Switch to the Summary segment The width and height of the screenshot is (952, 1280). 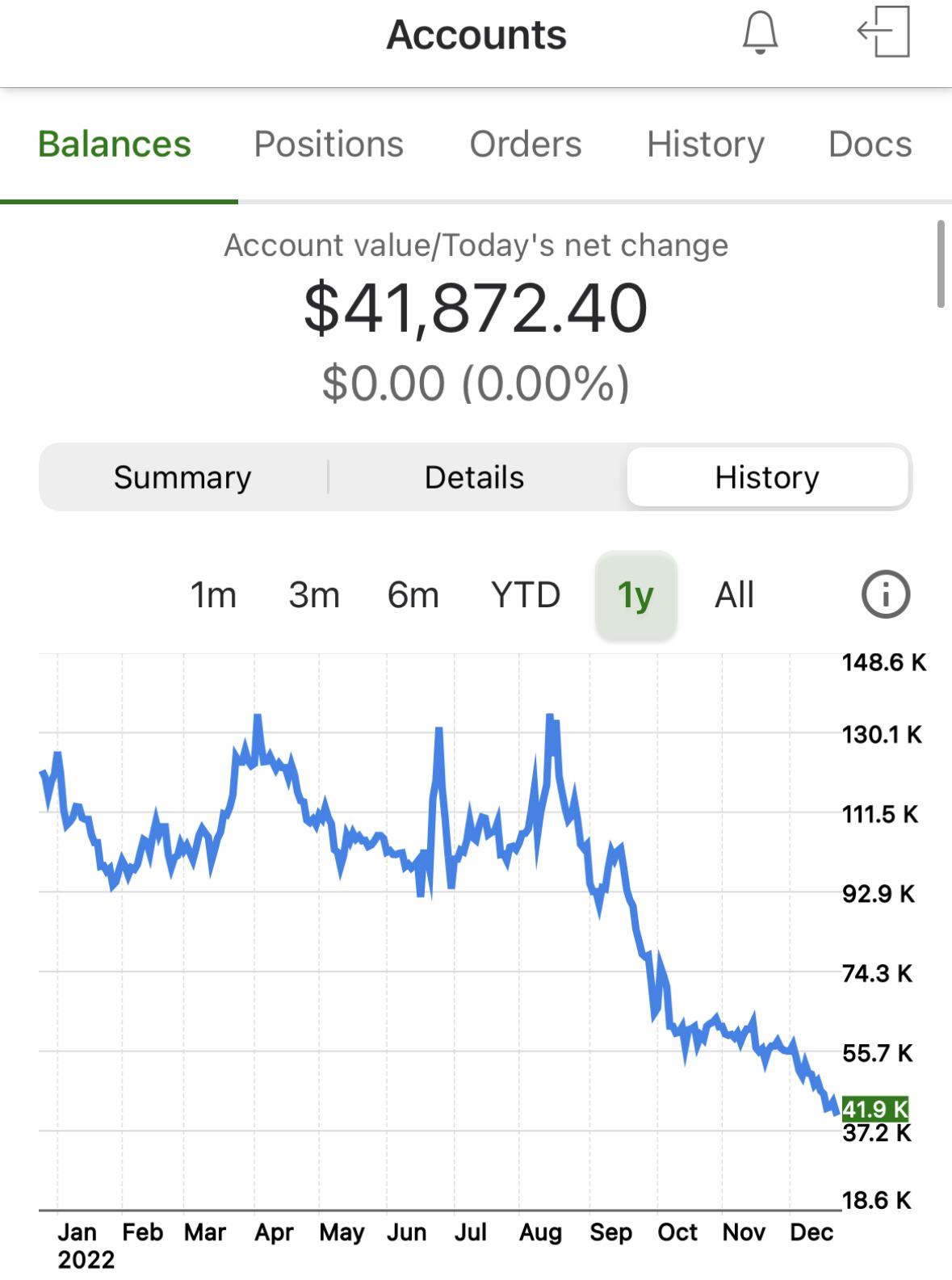182,477
